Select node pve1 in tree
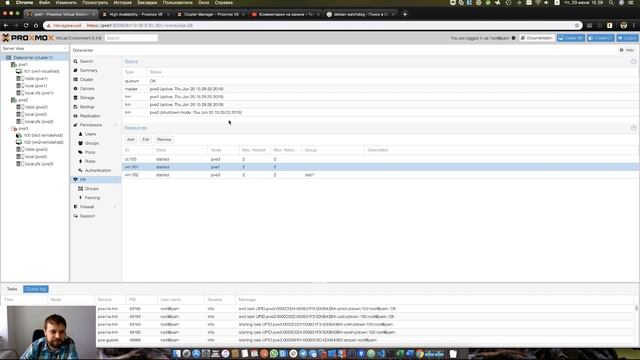This screenshot has height=360, width=640. coord(23,64)
